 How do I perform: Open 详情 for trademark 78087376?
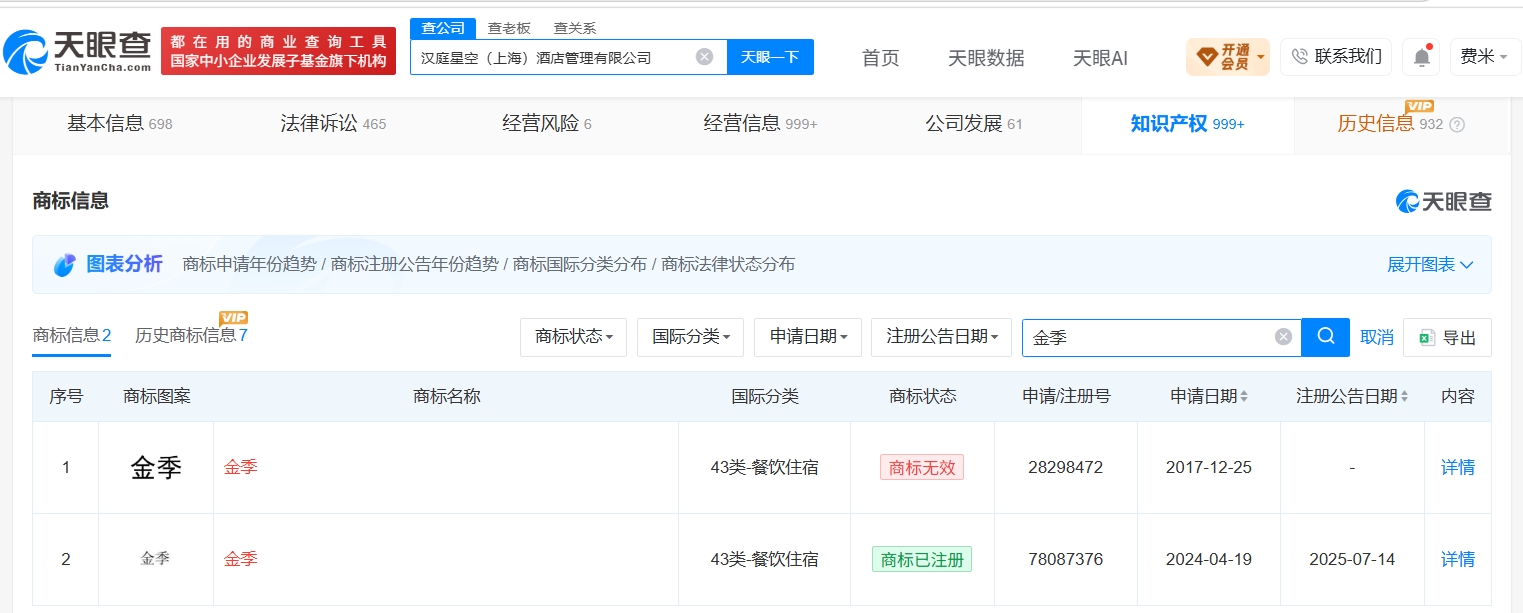1458,559
